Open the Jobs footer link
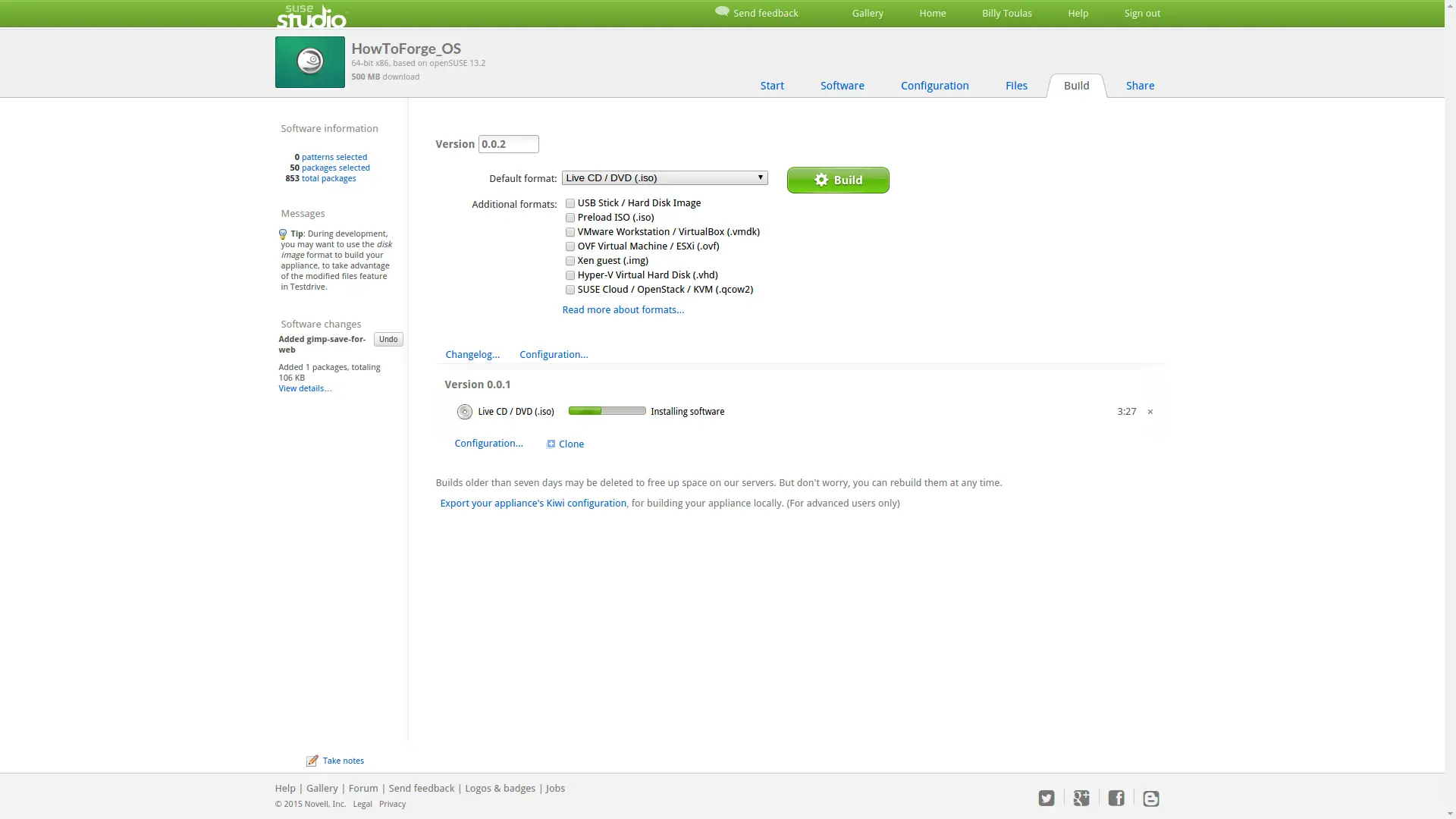Screen dimensions: 1456x819 point(556,789)
